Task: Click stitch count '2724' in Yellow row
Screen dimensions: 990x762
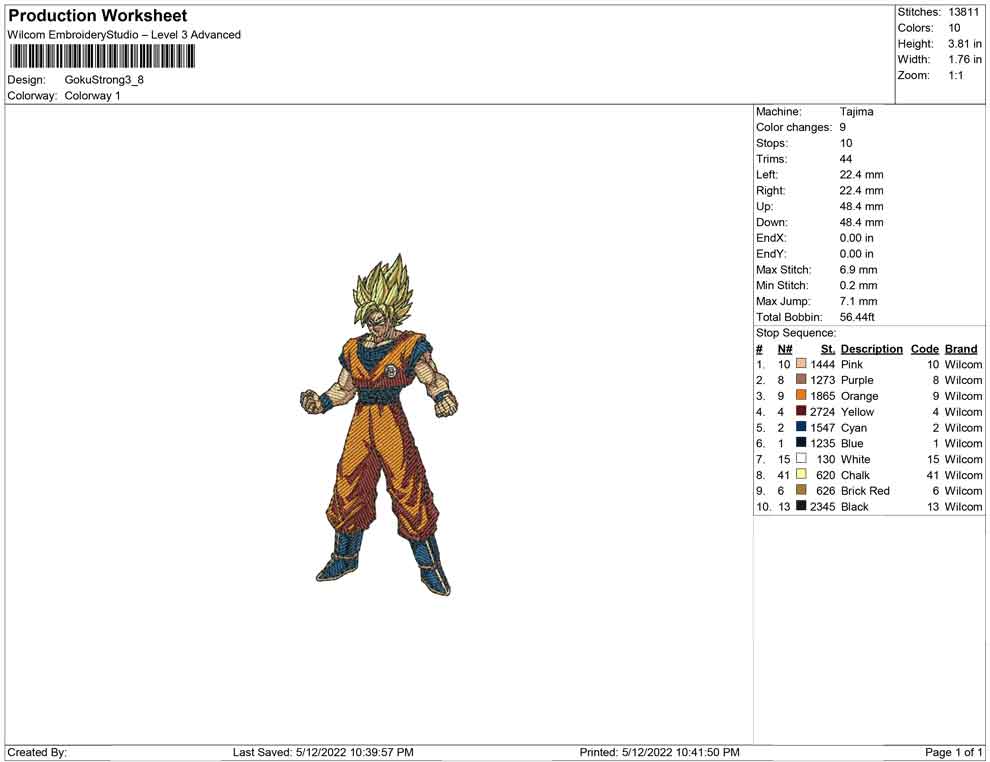Action: [x=823, y=412]
